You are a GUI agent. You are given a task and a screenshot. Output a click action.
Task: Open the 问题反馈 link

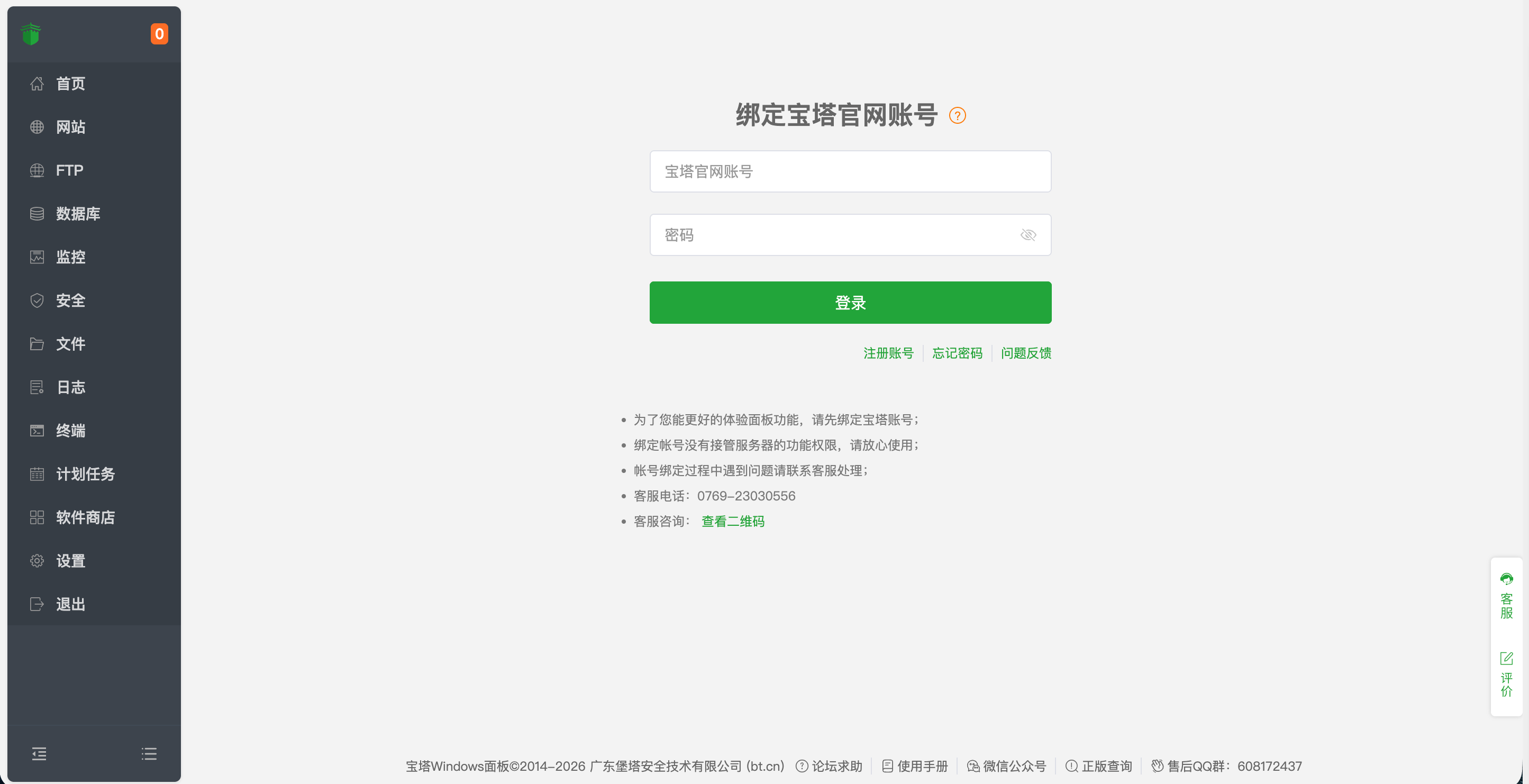coord(1026,353)
